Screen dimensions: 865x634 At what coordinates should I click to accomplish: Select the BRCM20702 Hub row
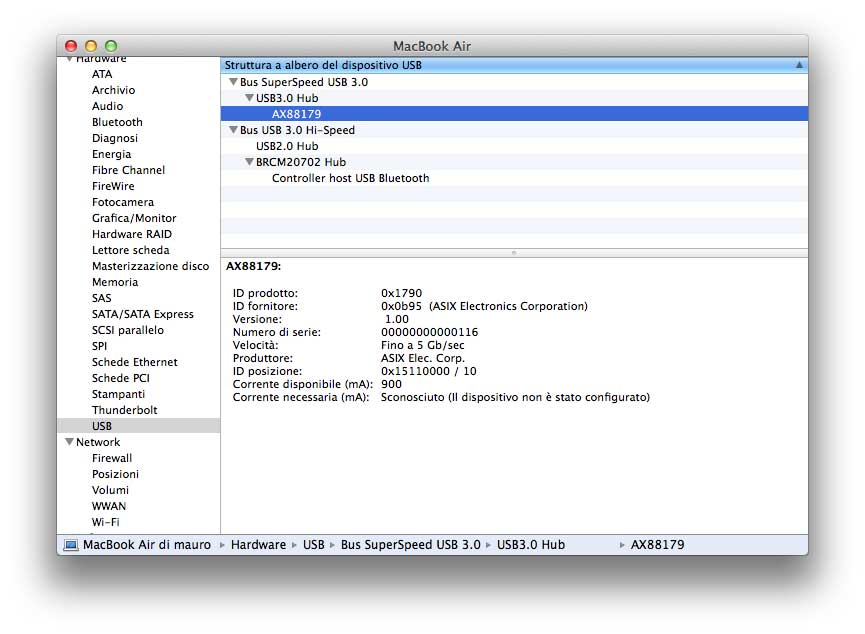[514, 162]
